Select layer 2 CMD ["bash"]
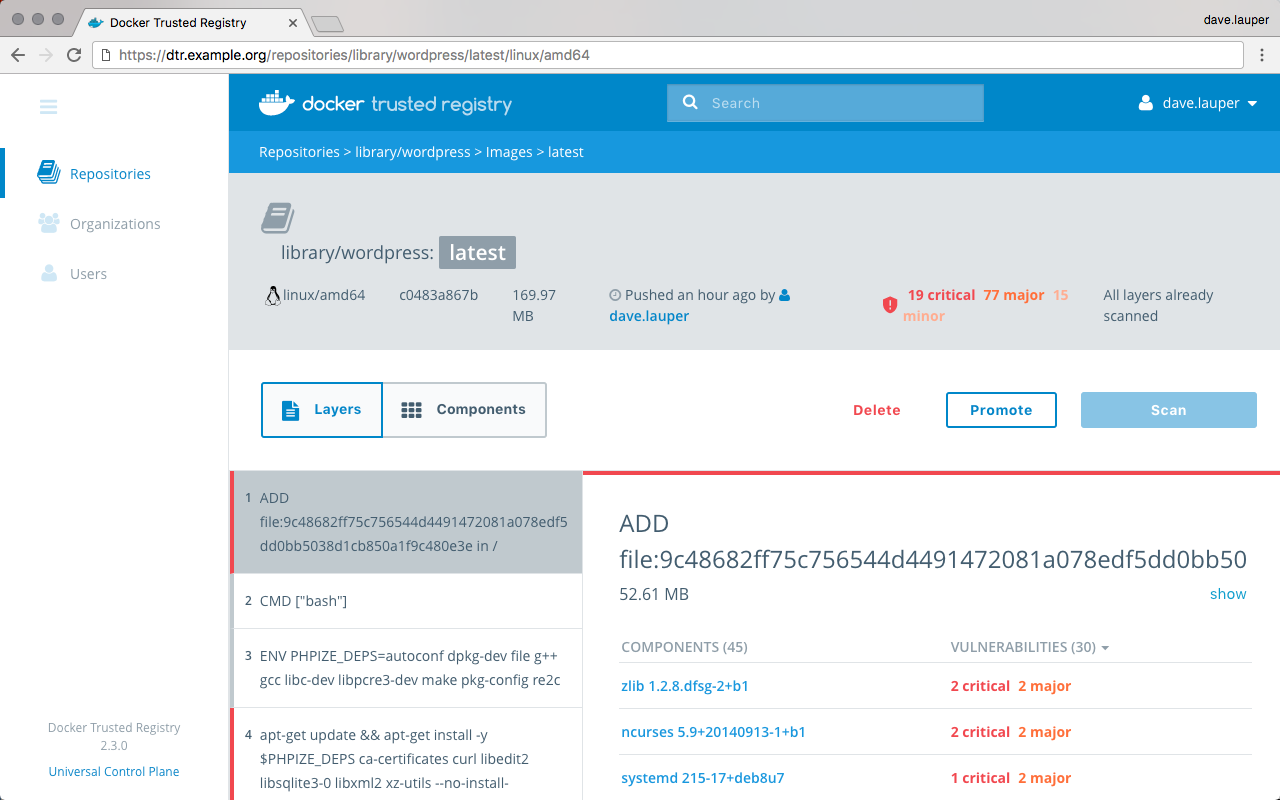This screenshot has height=800, width=1280. pos(407,601)
